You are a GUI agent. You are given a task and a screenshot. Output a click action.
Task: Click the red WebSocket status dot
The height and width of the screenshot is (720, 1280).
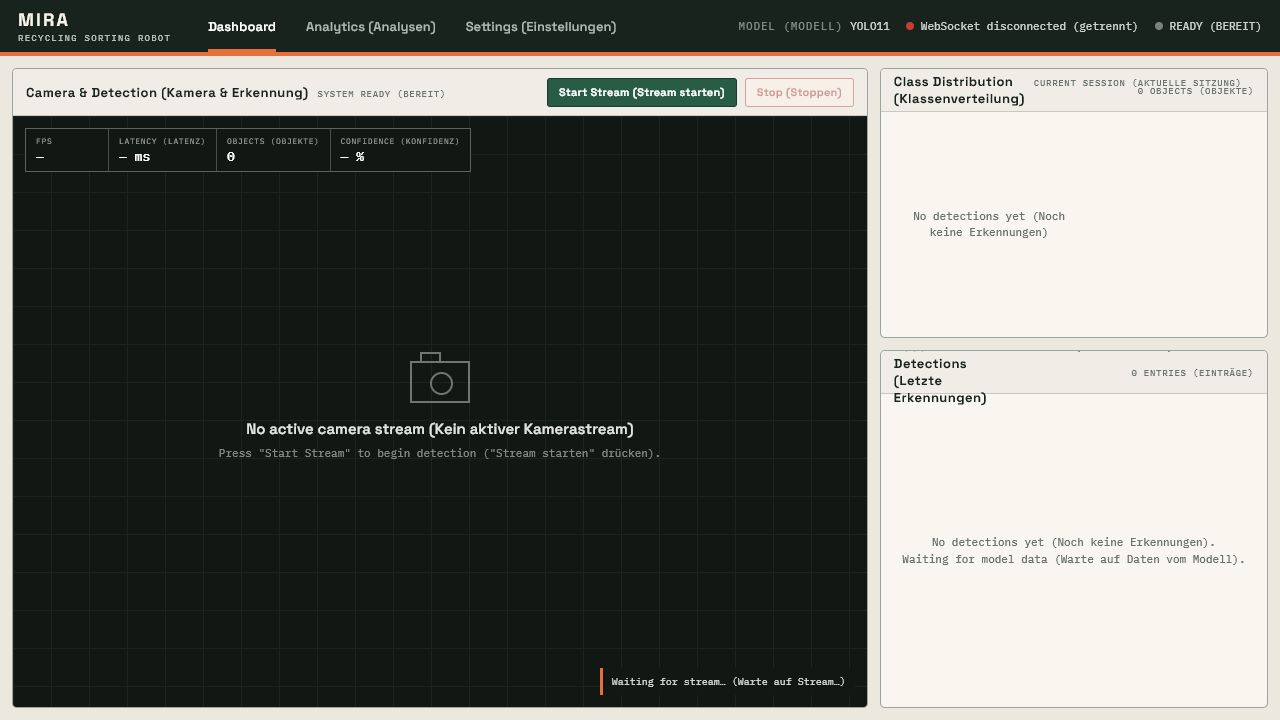(910, 26)
